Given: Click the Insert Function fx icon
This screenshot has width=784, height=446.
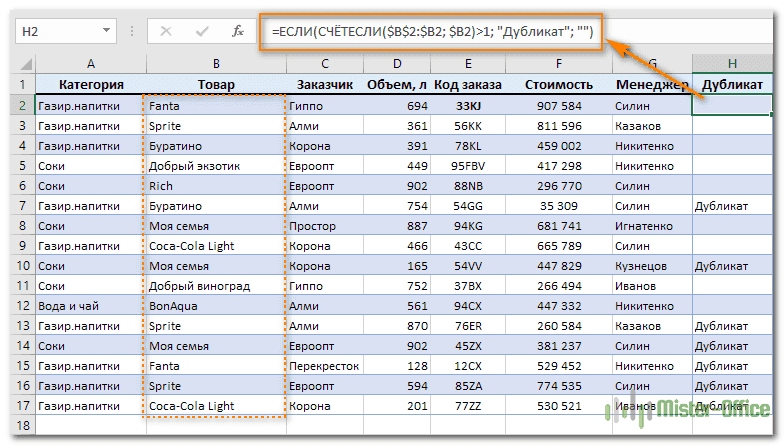Looking at the screenshot, I should tap(237, 32).
